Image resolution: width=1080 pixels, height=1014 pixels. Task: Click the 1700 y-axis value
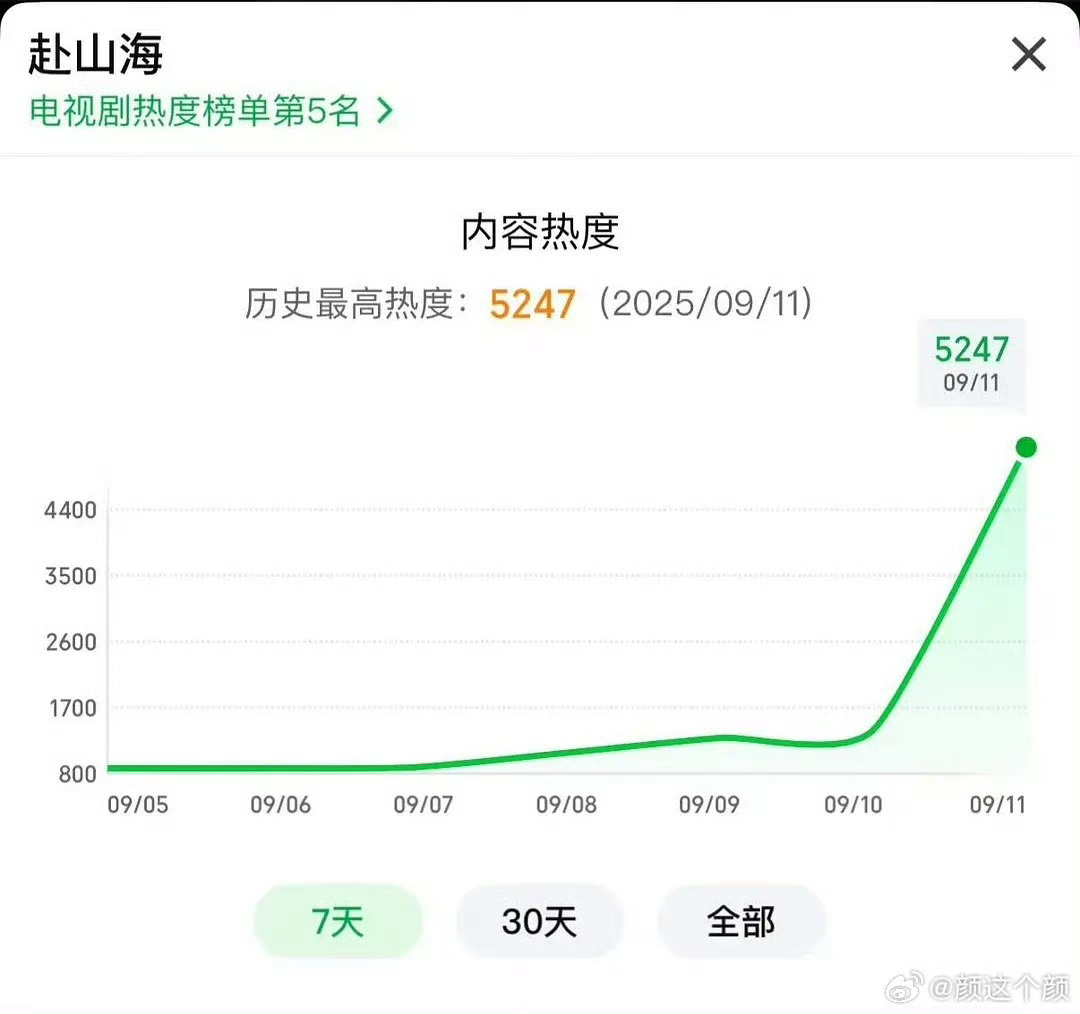[x=72, y=708]
